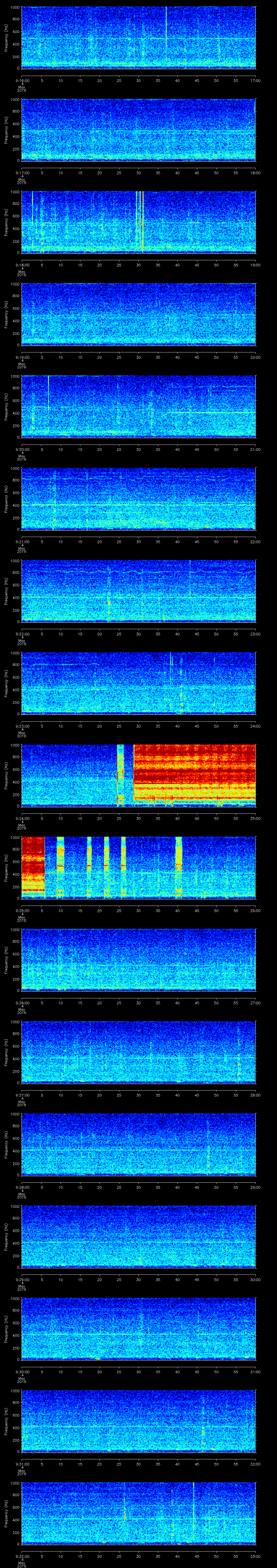This screenshot has height=1568, width=277.
Task: Open the spectrogram panel starting at 9:17:00
Action: tap(138, 130)
